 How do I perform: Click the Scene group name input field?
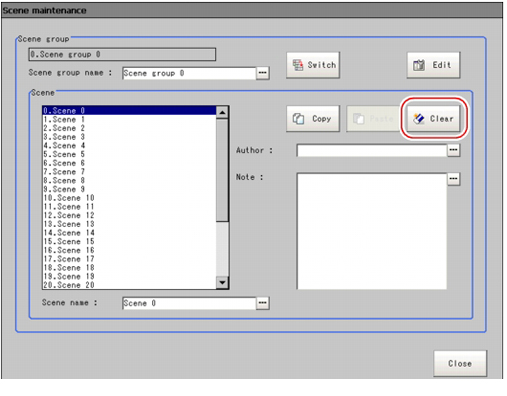(189, 73)
